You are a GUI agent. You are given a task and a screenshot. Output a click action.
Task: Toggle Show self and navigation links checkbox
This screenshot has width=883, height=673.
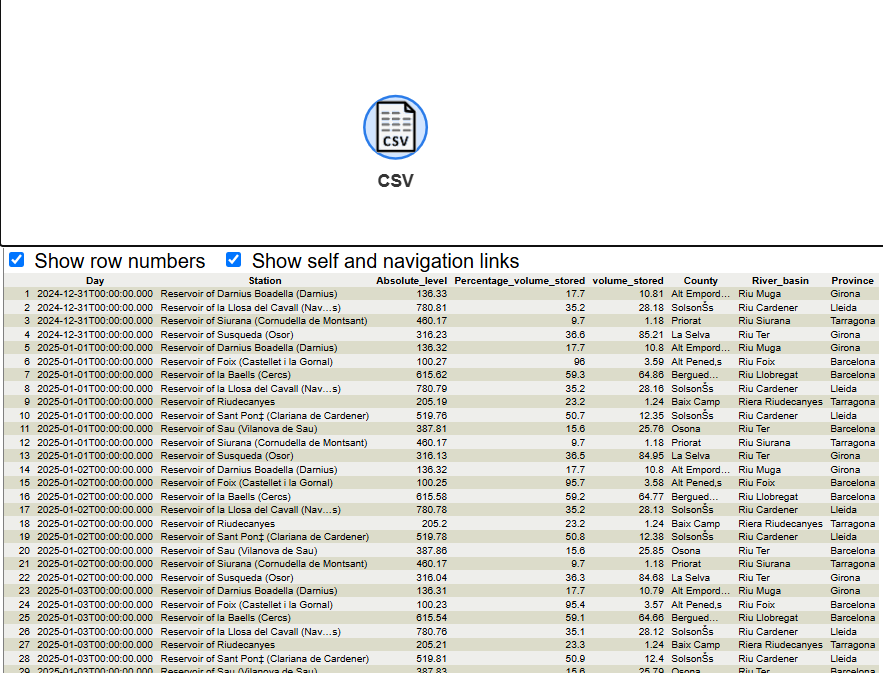tap(234, 260)
